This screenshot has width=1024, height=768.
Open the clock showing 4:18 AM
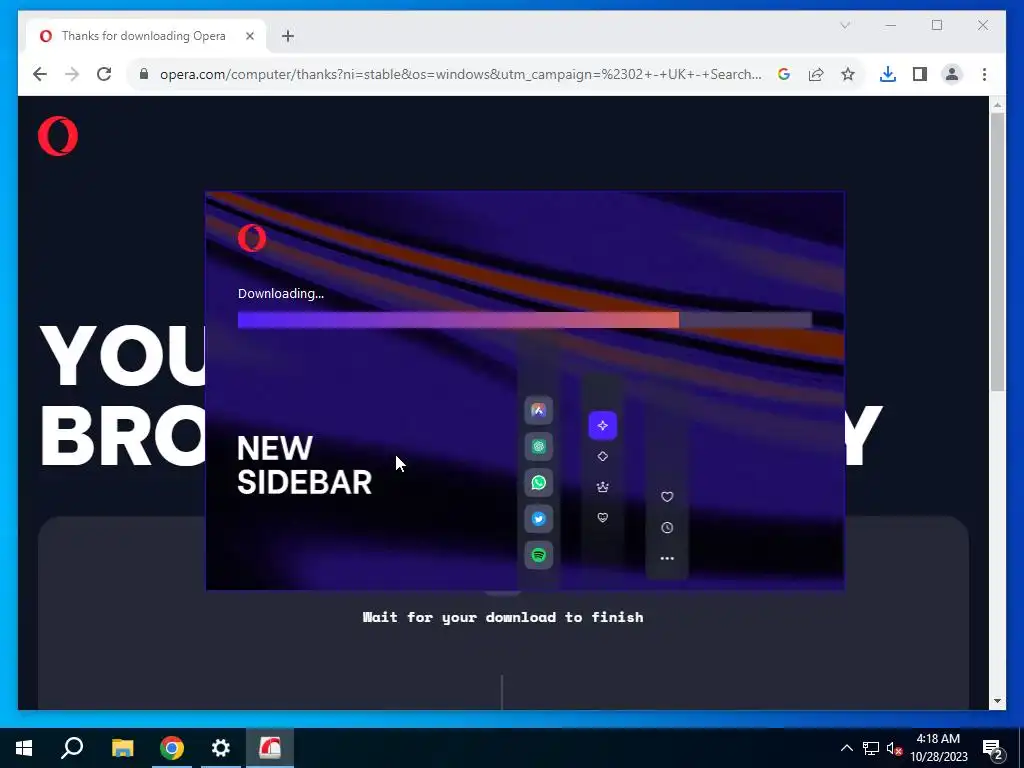pyautogui.click(x=938, y=748)
